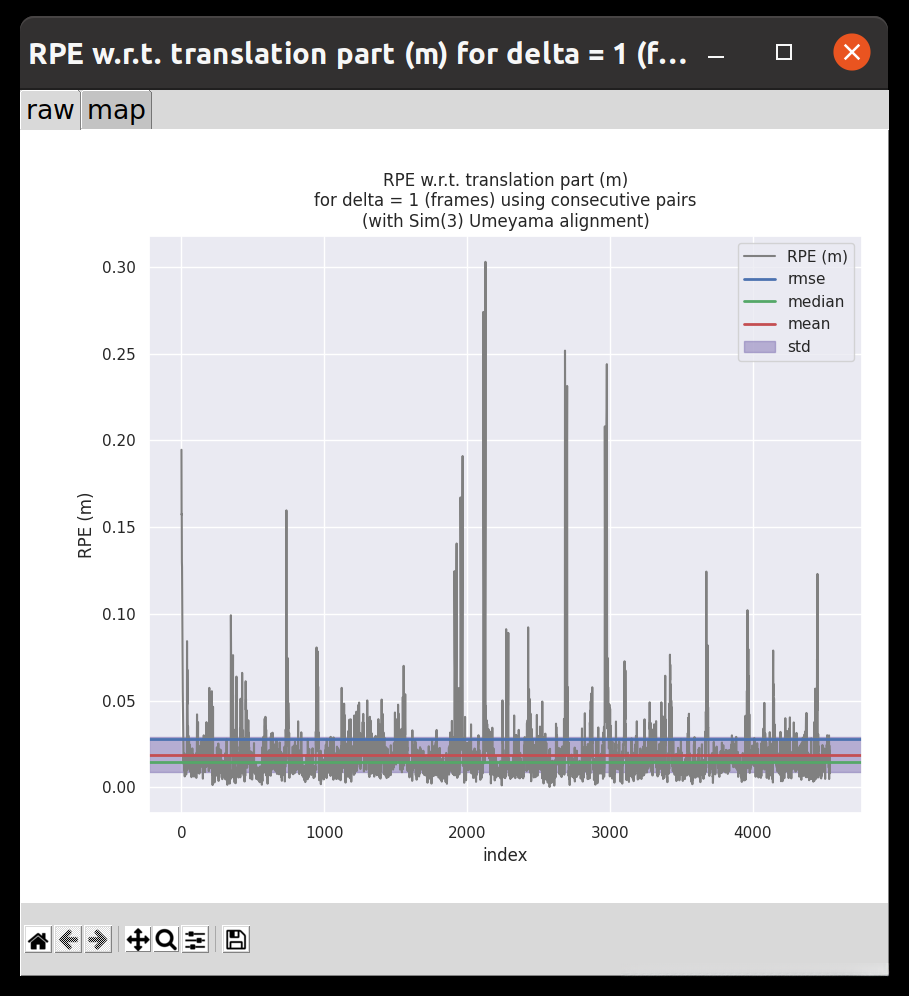Click the 0.05 y-axis tick label

(119, 701)
